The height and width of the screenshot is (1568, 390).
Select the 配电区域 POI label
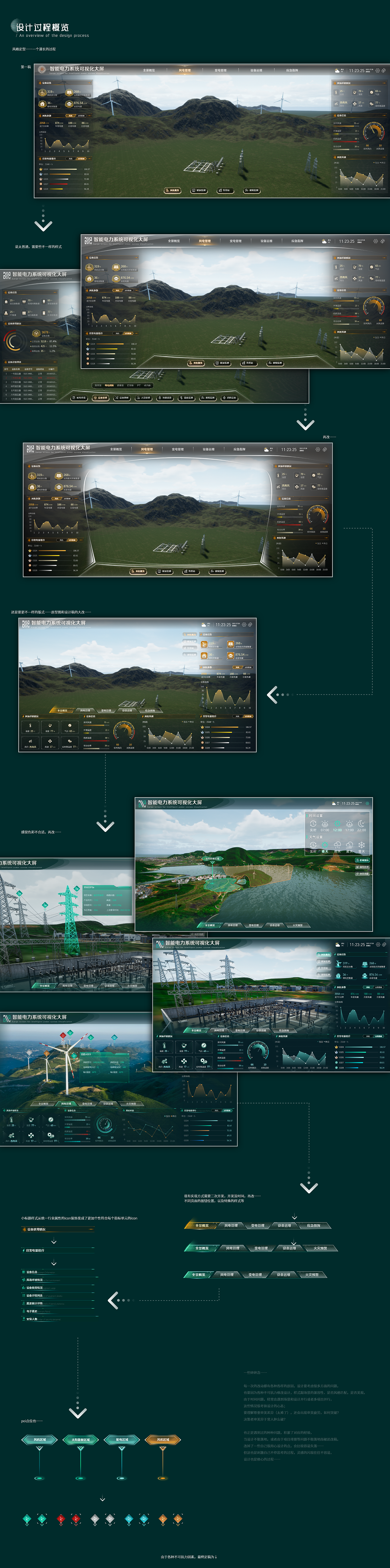point(122,1439)
